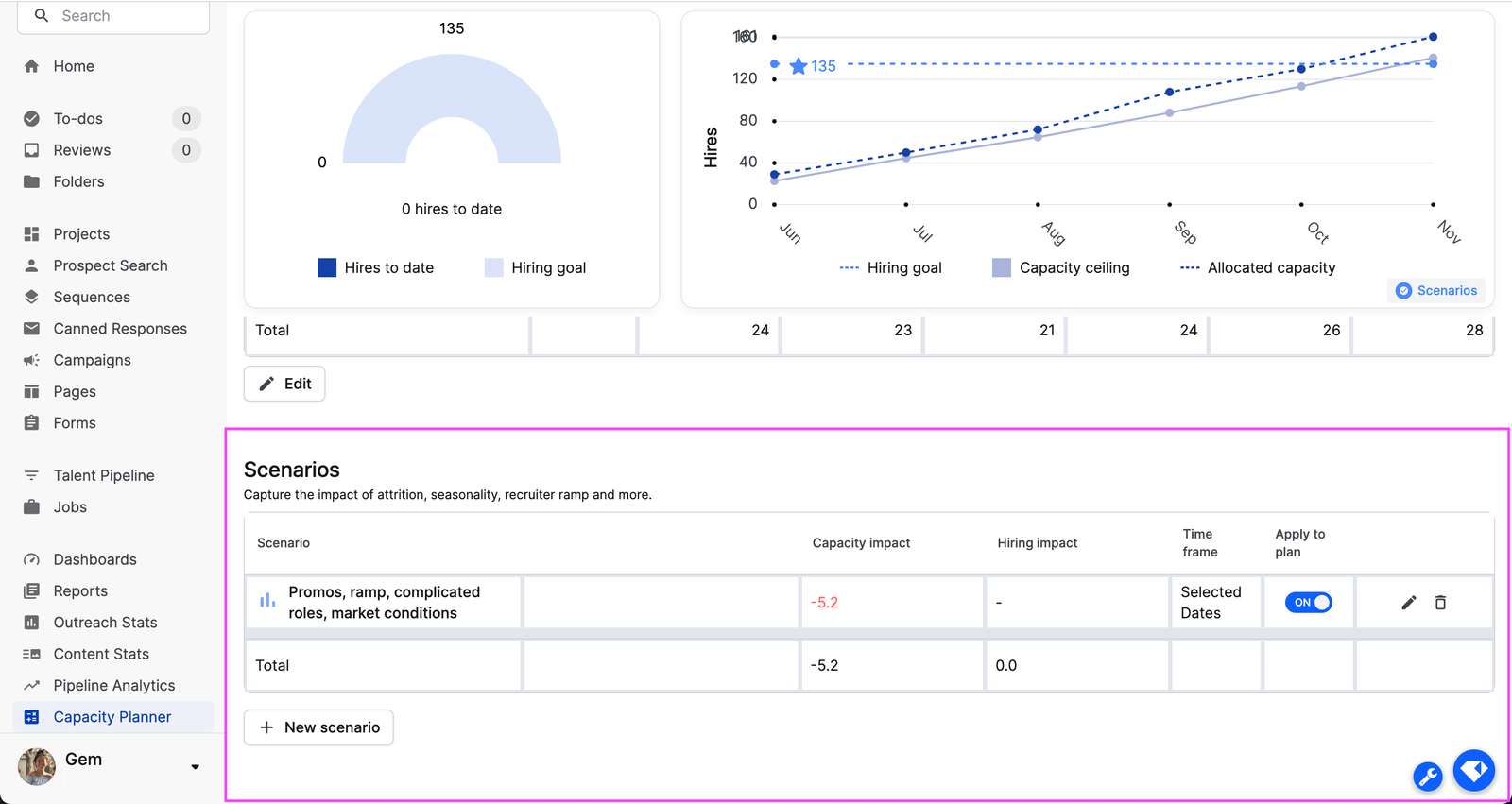Click the New scenario button

(x=318, y=727)
